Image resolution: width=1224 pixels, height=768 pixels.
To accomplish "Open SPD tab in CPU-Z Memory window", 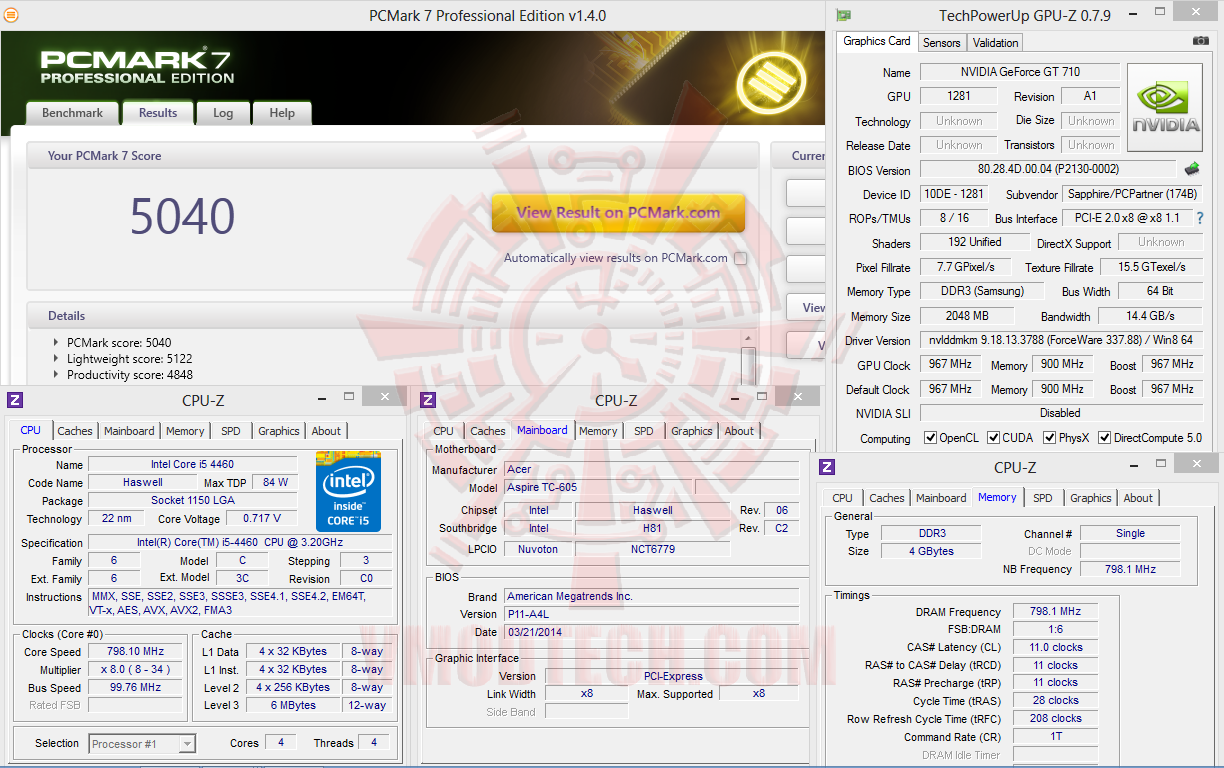I will tap(1043, 498).
